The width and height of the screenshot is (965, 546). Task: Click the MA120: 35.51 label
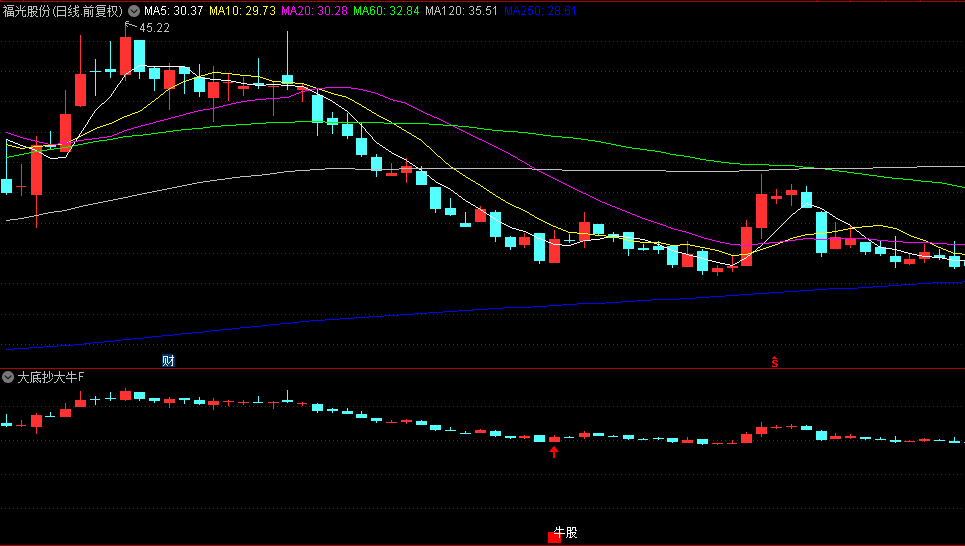point(462,10)
